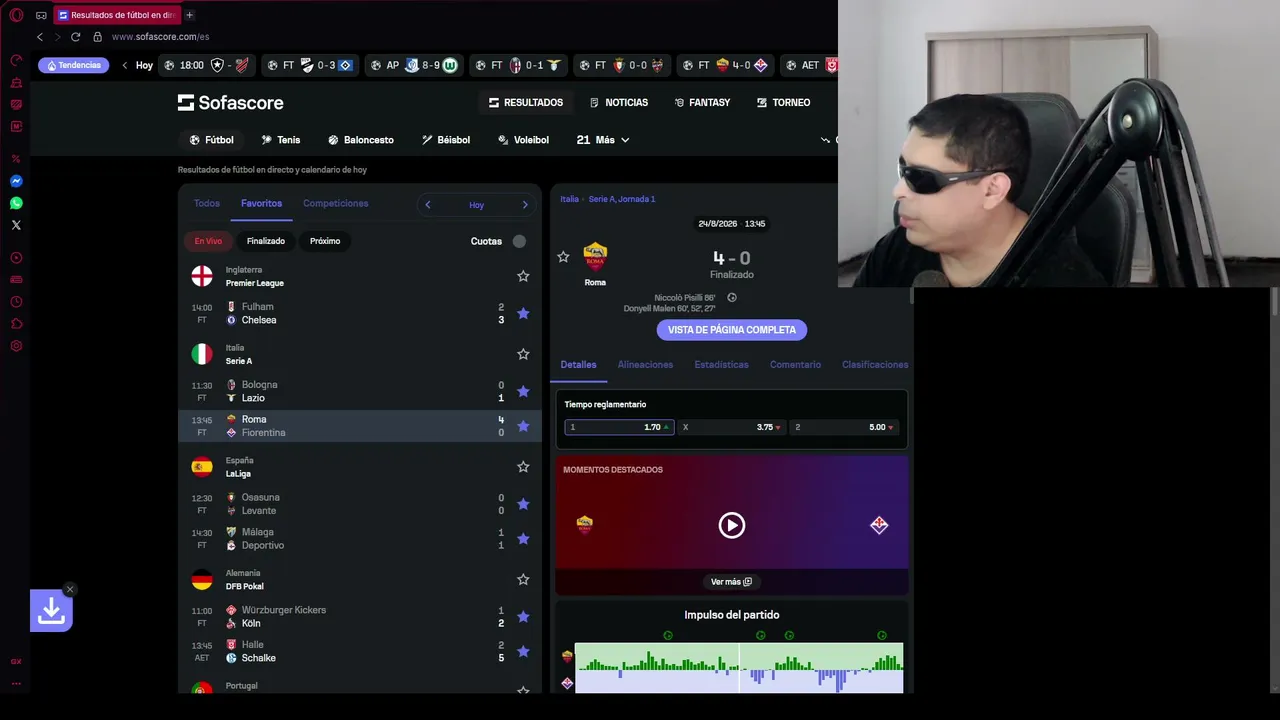
Task: Unfavorite the Halle vs Schalke match
Action: [523, 651]
